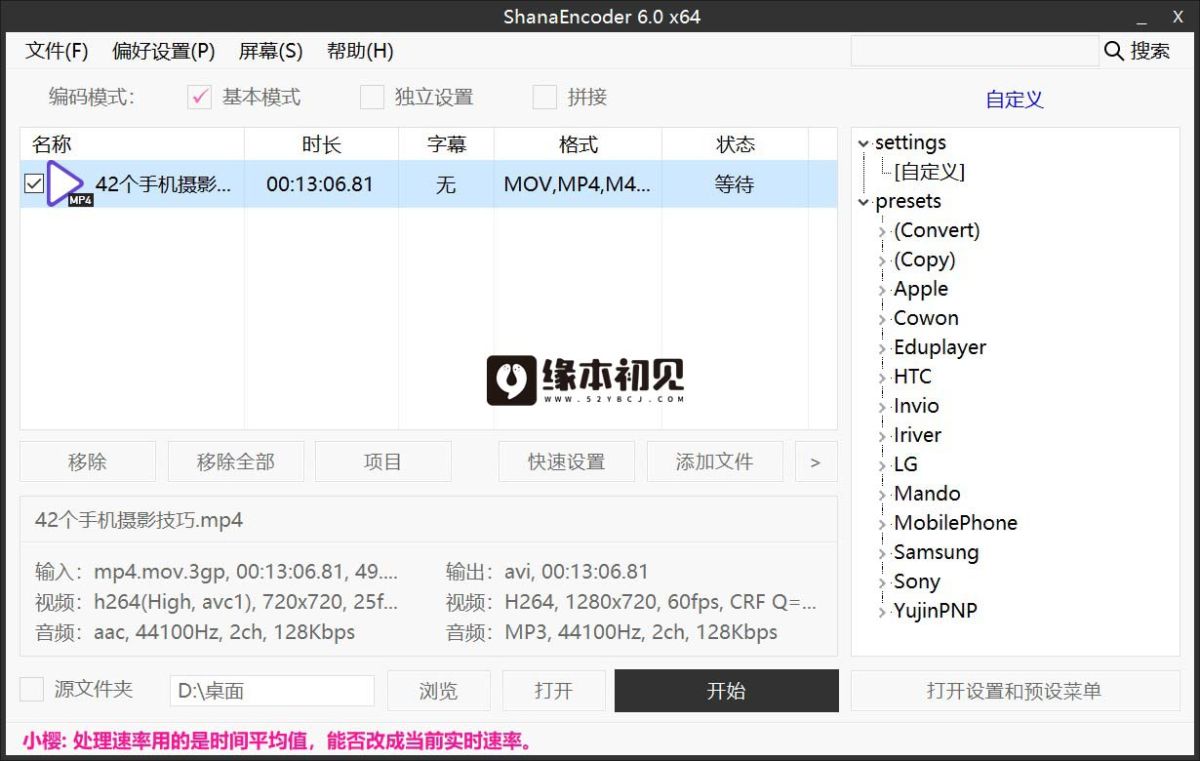Click the 添加文件 button
This screenshot has width=1200, height=761.
(715, 462)
